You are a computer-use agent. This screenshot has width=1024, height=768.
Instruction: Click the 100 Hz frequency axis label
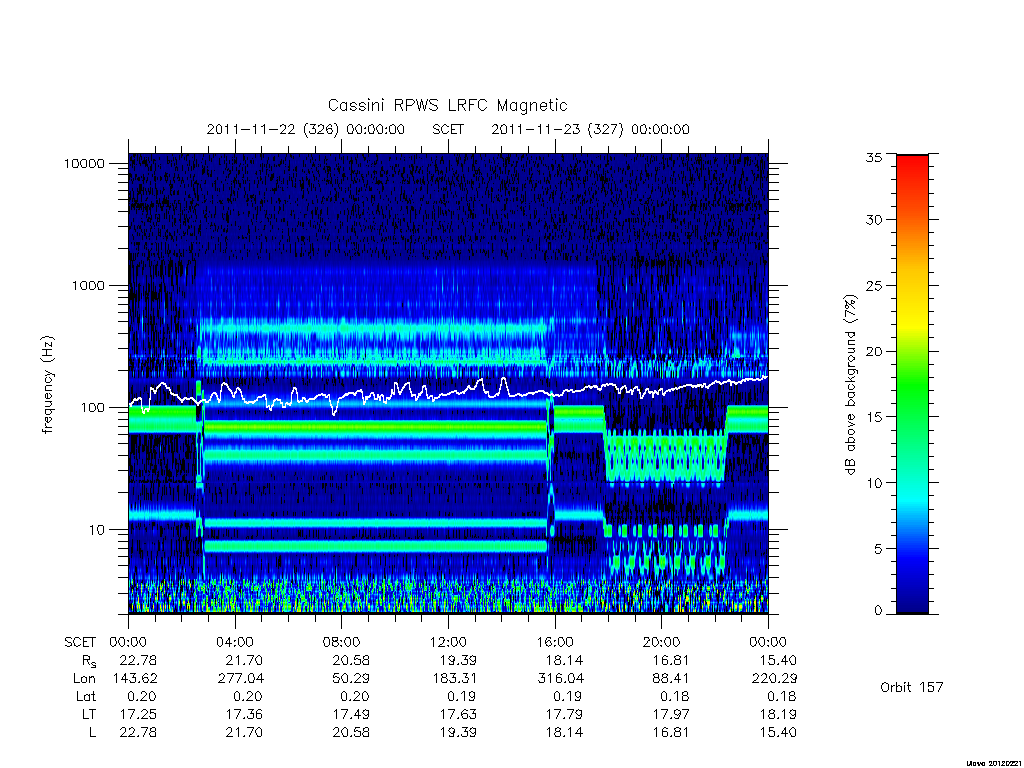pos(92,408)
